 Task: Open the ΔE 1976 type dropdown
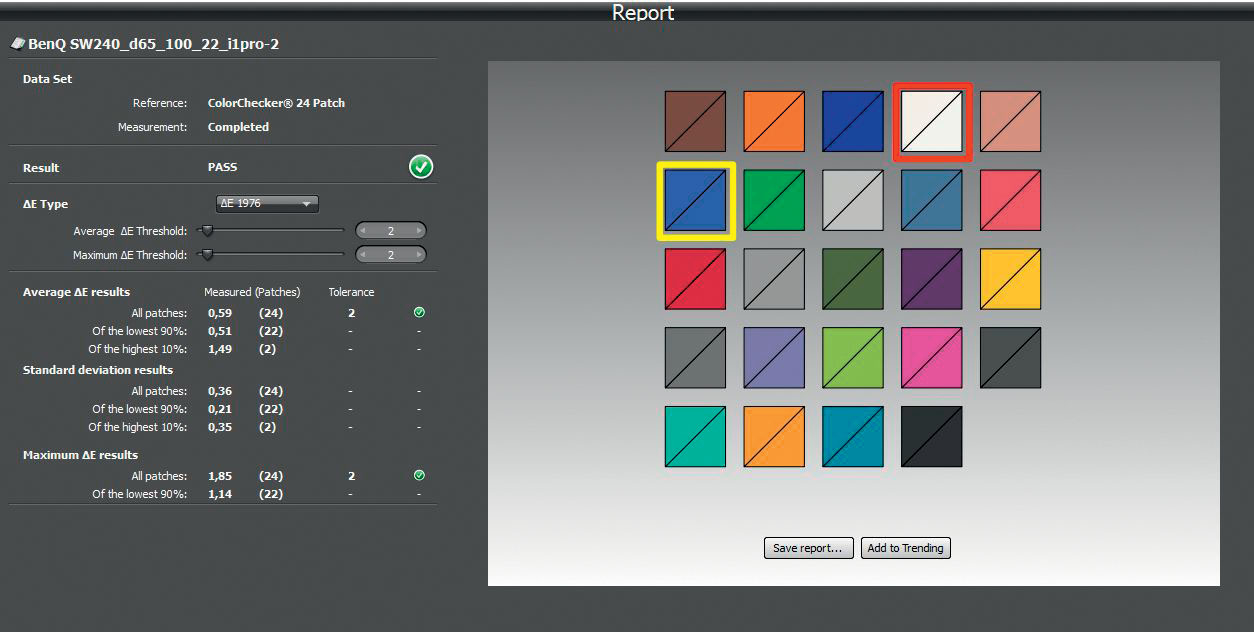point(267,204)
